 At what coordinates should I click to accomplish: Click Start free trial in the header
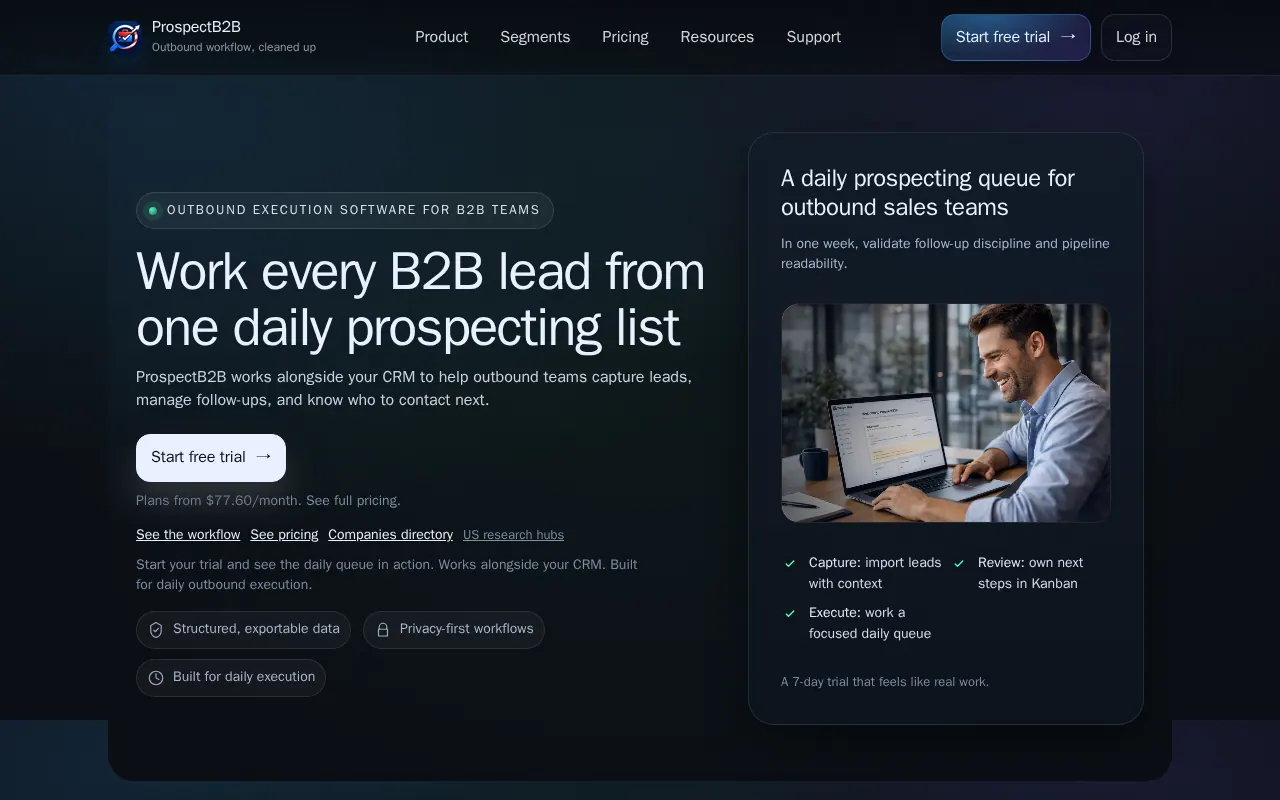[x=1016, y=37]
